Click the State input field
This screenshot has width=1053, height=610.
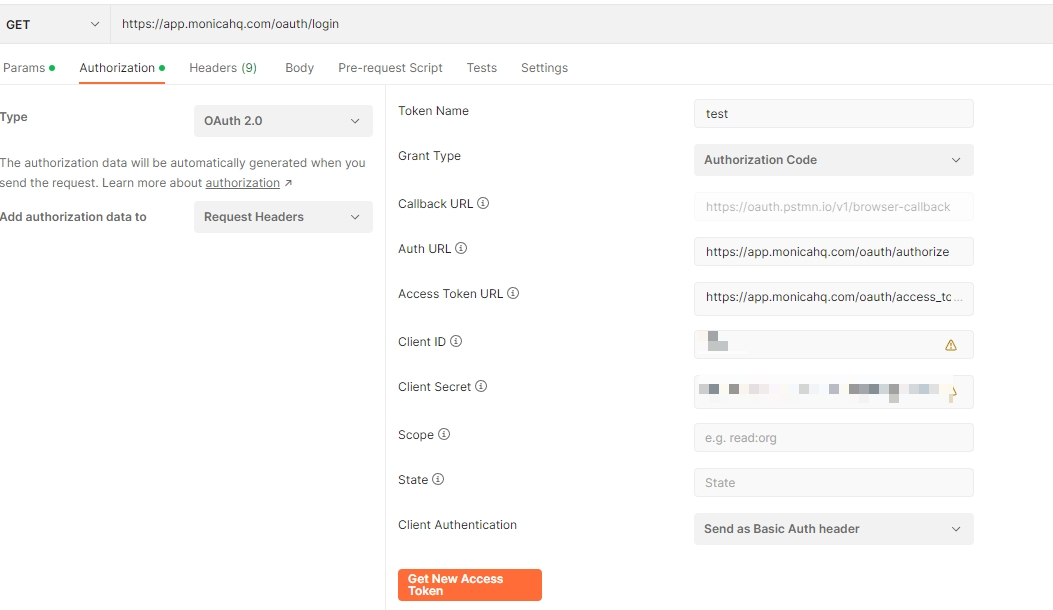833,482
